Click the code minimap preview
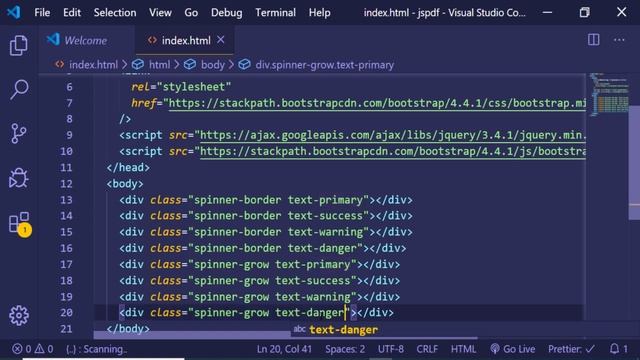640x360 pixels. [x=608, y=94]
